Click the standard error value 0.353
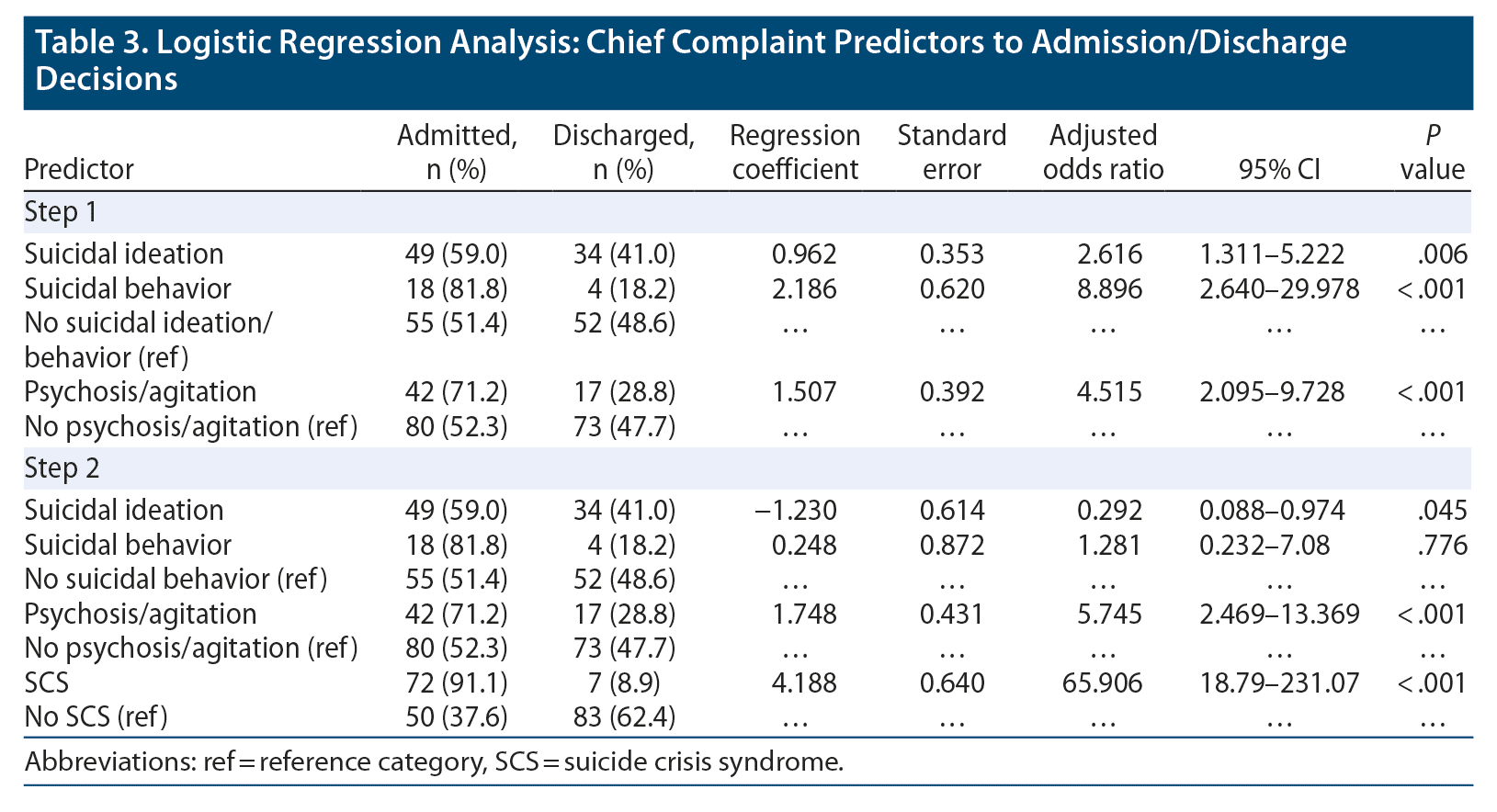Viewport: 1497px width, 812px height. (951, 254)
